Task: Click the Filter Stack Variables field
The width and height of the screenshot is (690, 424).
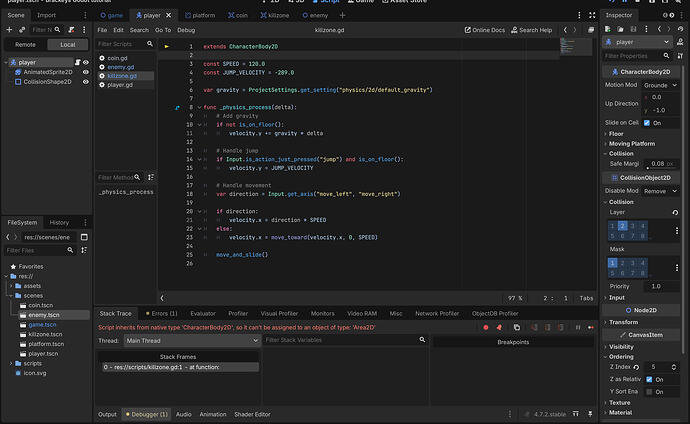Action: 345,340
